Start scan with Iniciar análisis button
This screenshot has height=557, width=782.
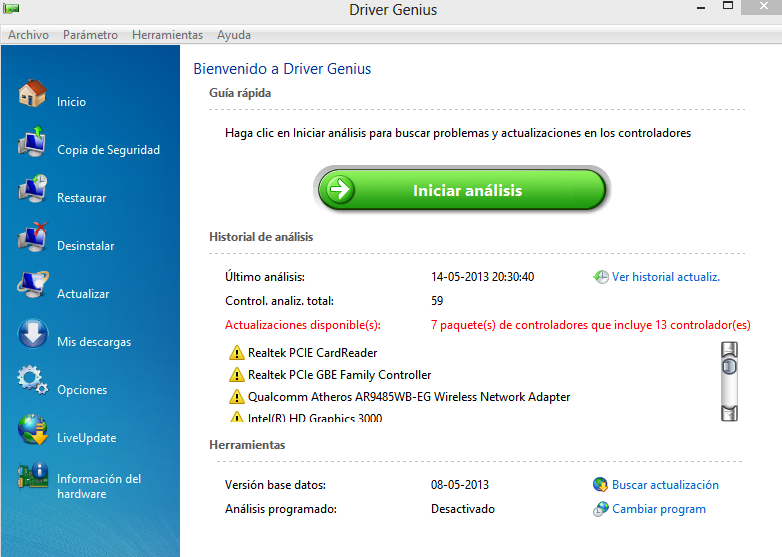point(462,189)
